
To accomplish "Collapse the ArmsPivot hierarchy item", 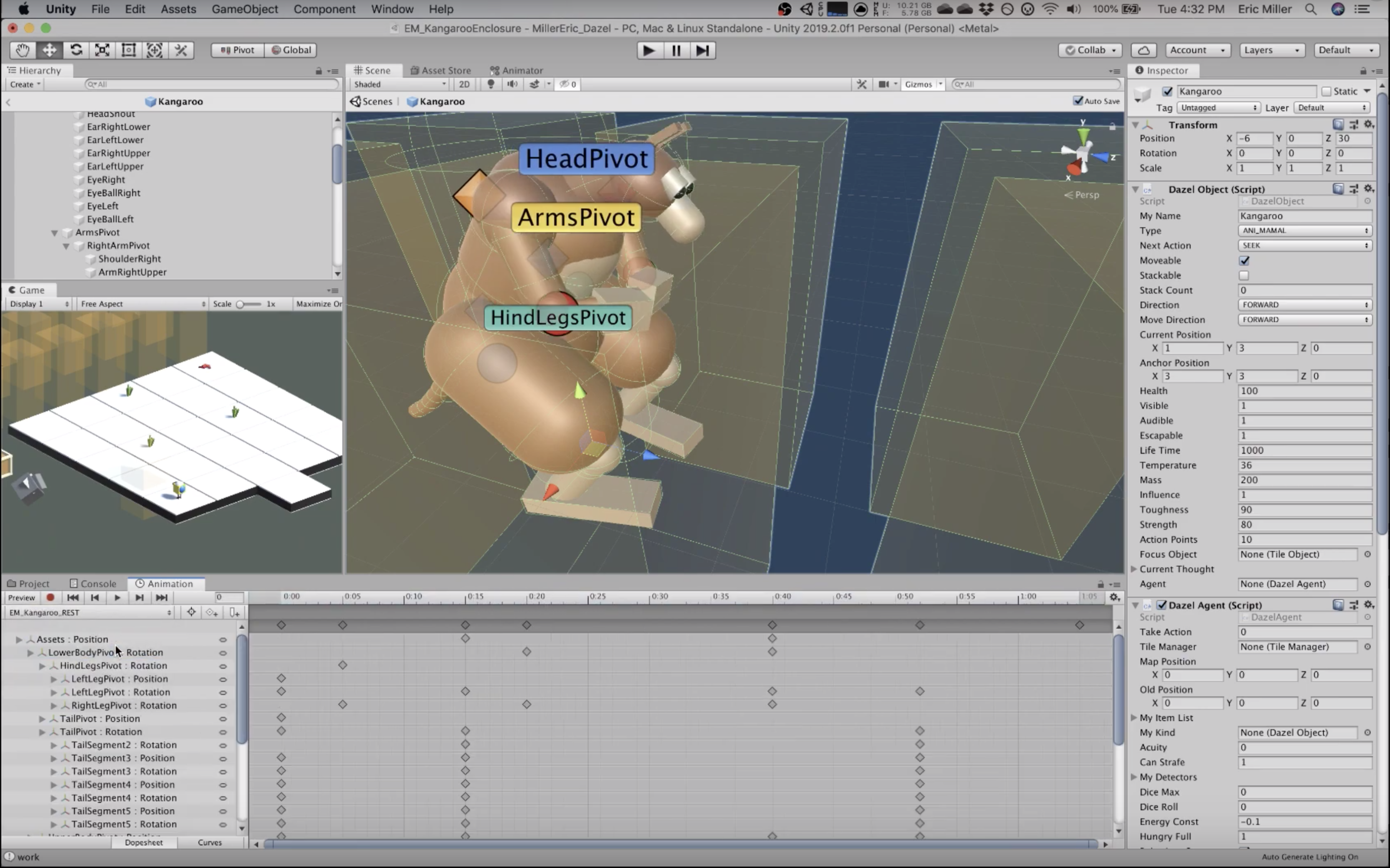I will click(x=54, y=232).
